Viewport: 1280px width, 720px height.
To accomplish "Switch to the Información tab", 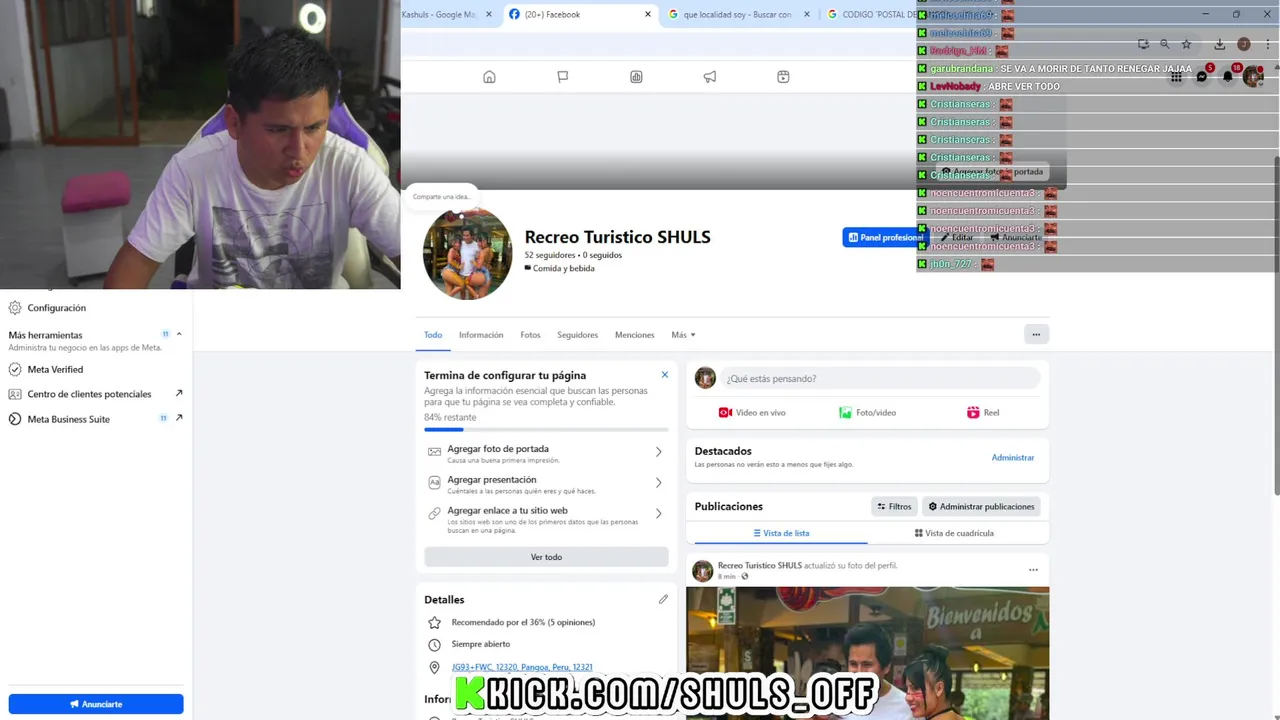I will tap(481, 335).
